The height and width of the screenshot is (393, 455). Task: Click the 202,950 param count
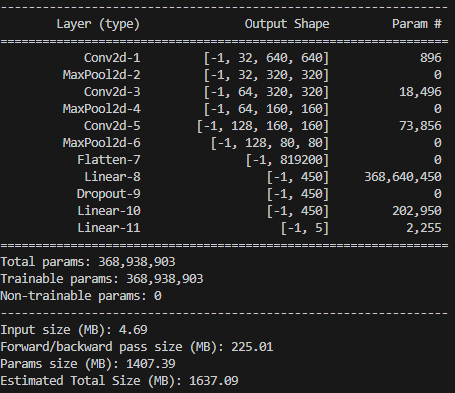(417, 211)
